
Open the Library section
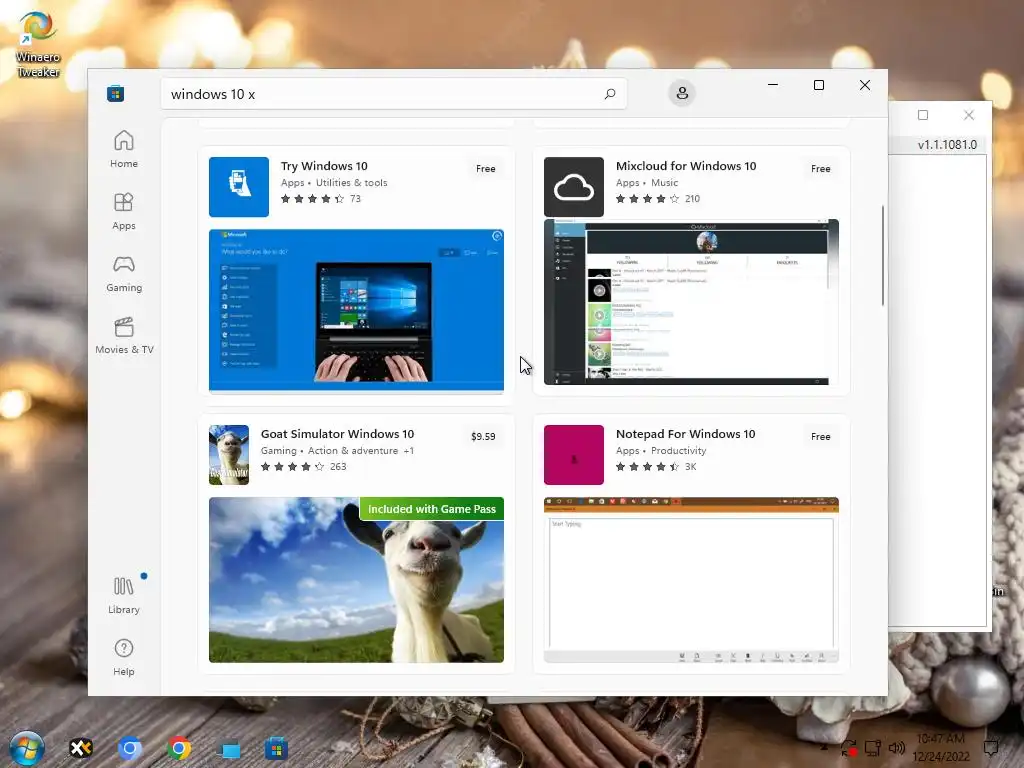(123, 595)
